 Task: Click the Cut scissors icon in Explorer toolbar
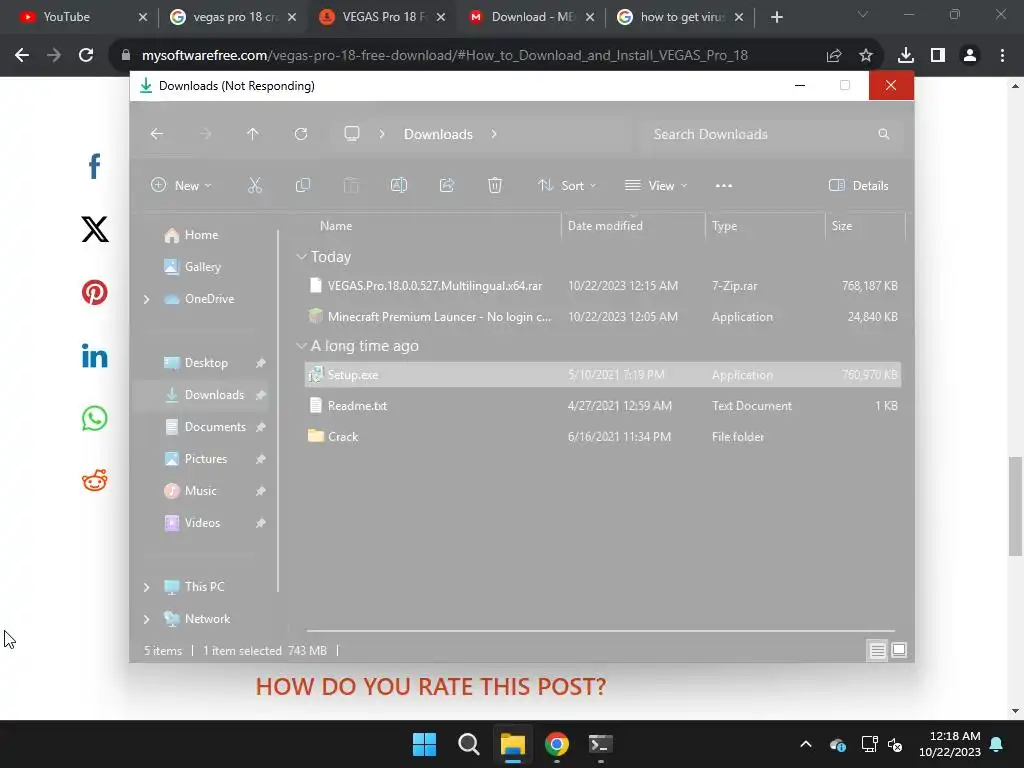point(255,185)
